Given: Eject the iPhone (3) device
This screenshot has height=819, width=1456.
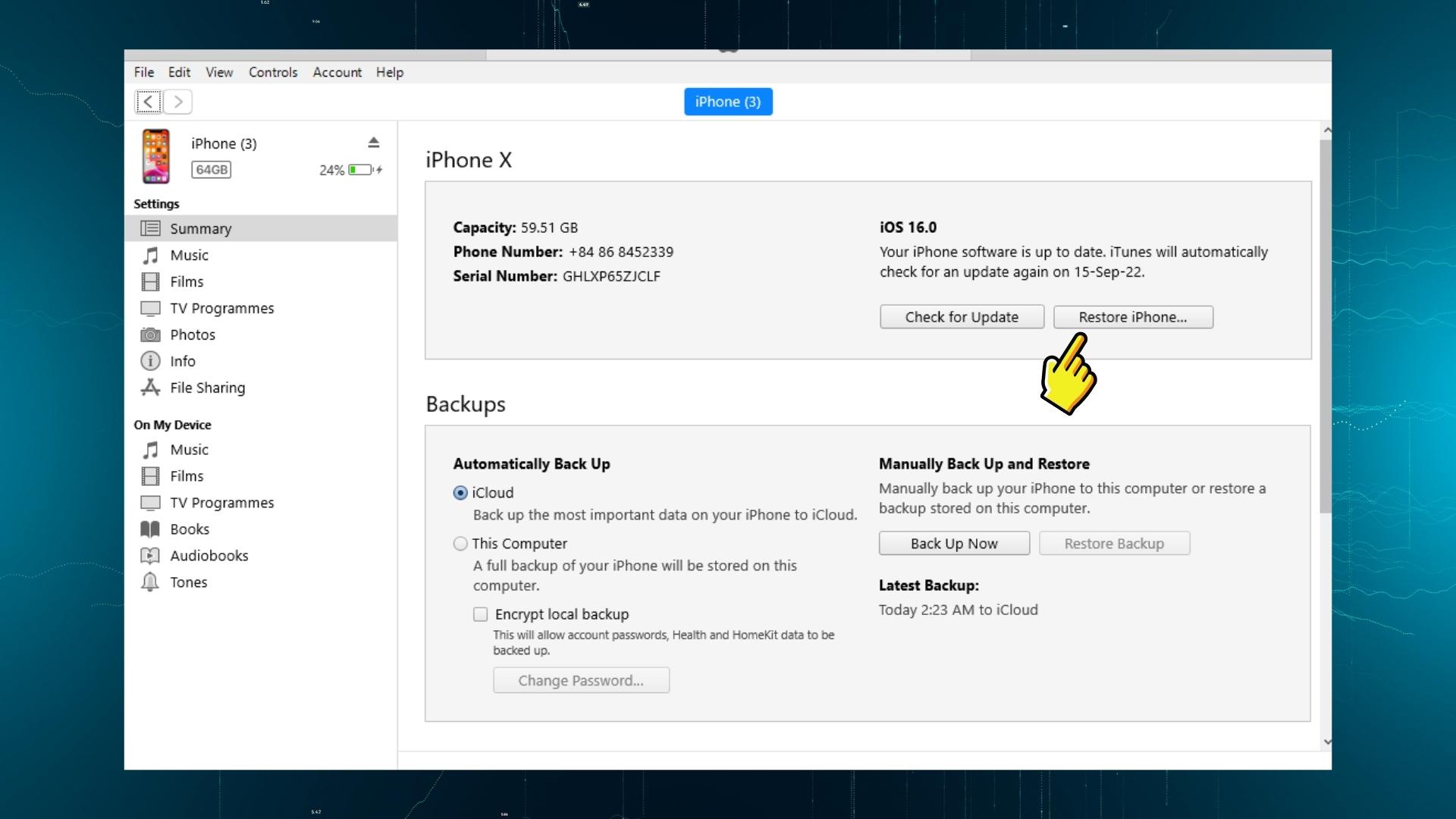Looking at the screenshot, I should (373, 143).
